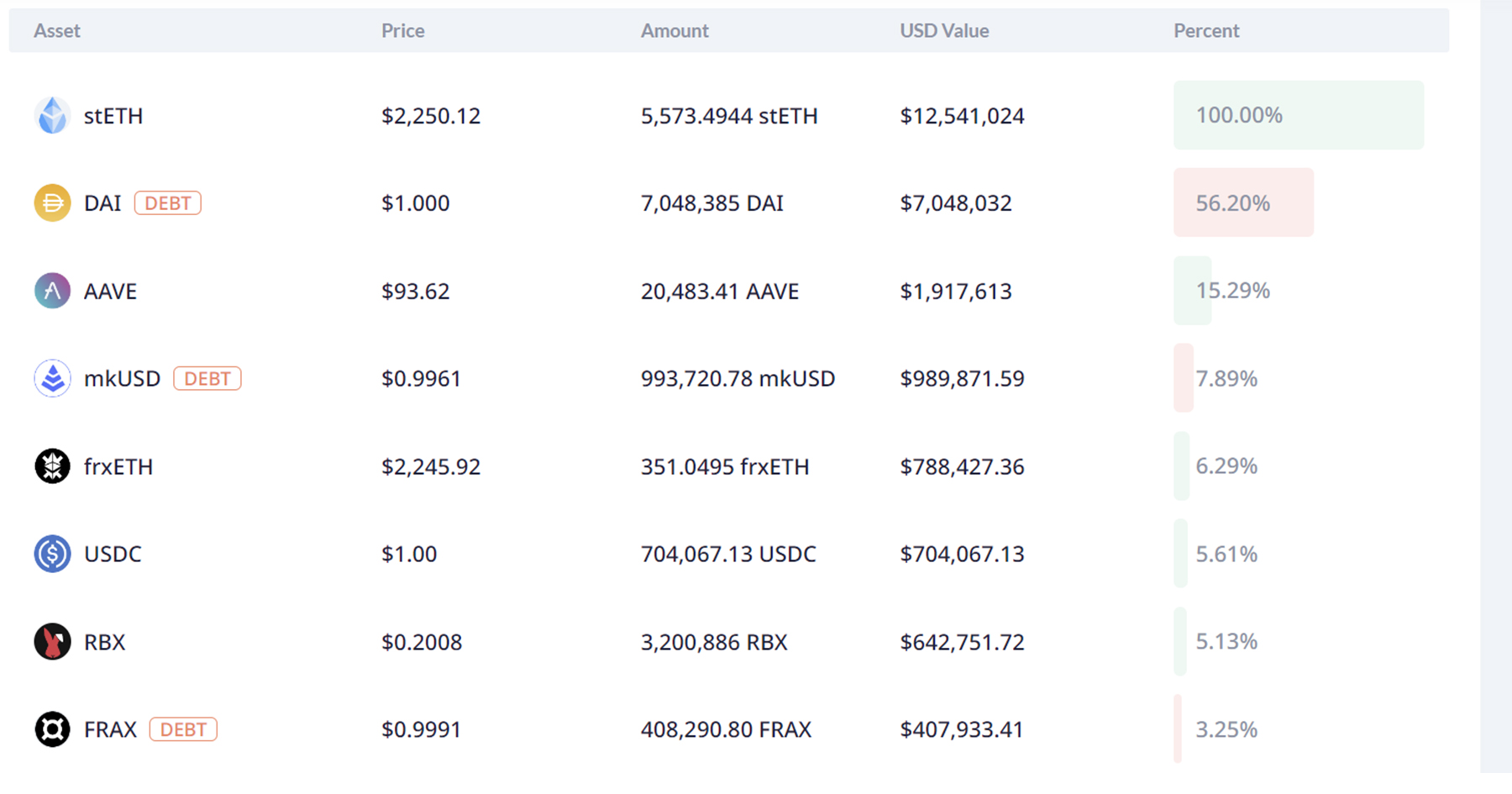Viewport: 1512px width, 794px height.
Task: Click the Percent column header
Action: click(x=1206, y=31)
